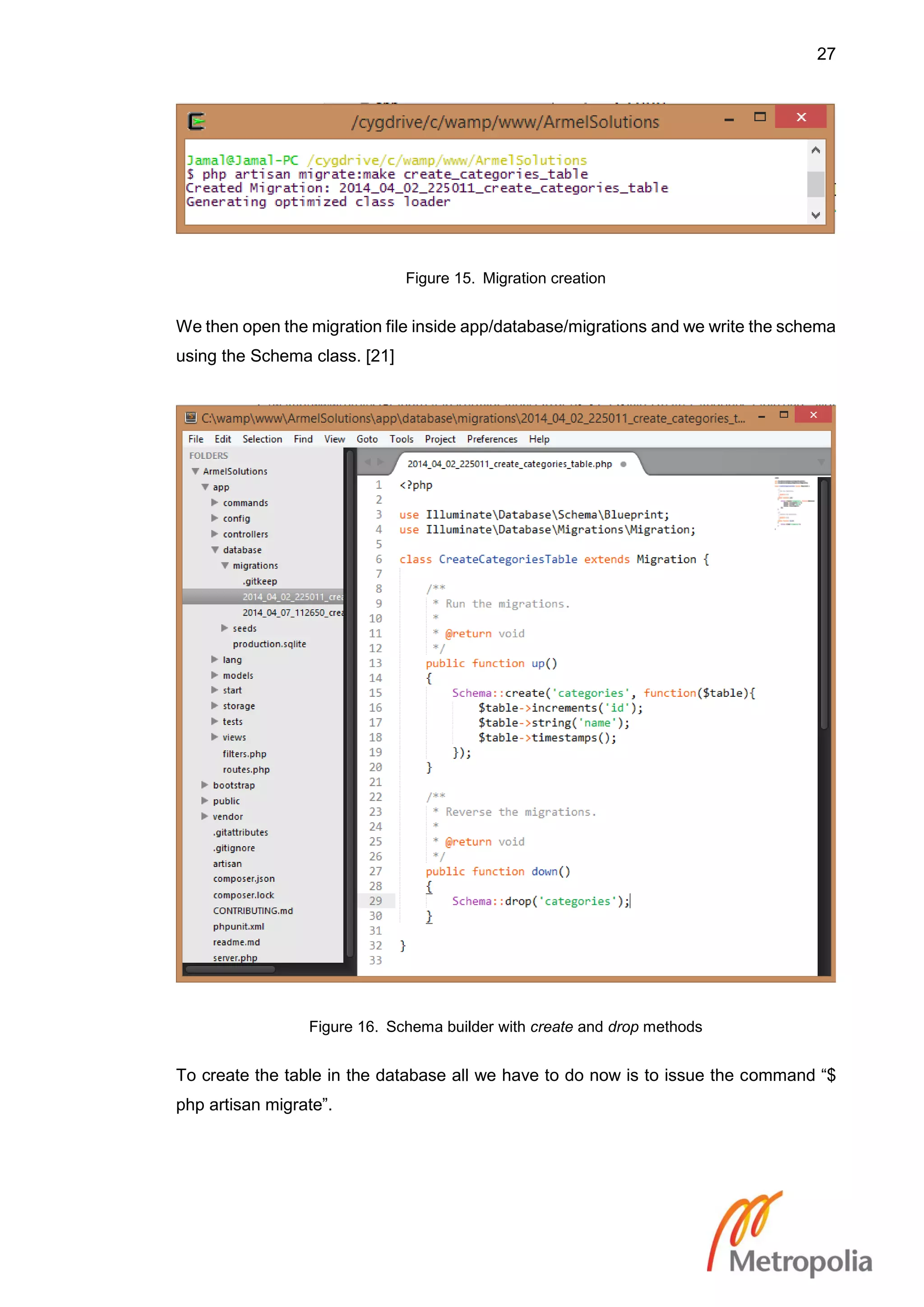
Task: Maximize the Cygwin terminal window
Action: [x=760, y=117]
